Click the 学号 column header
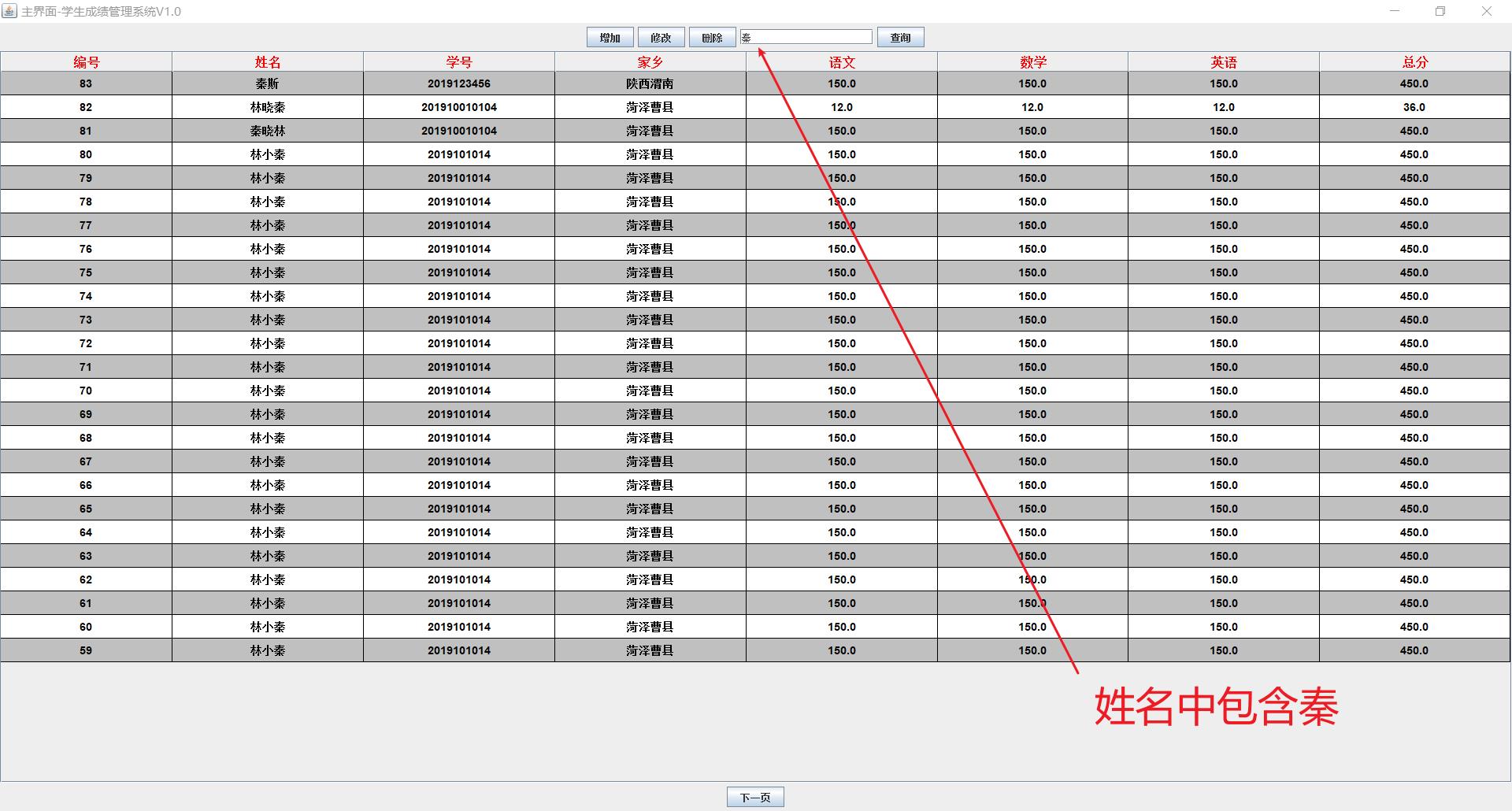The height and width of the screenshot is (811, 1512). (x=459, y=62)
